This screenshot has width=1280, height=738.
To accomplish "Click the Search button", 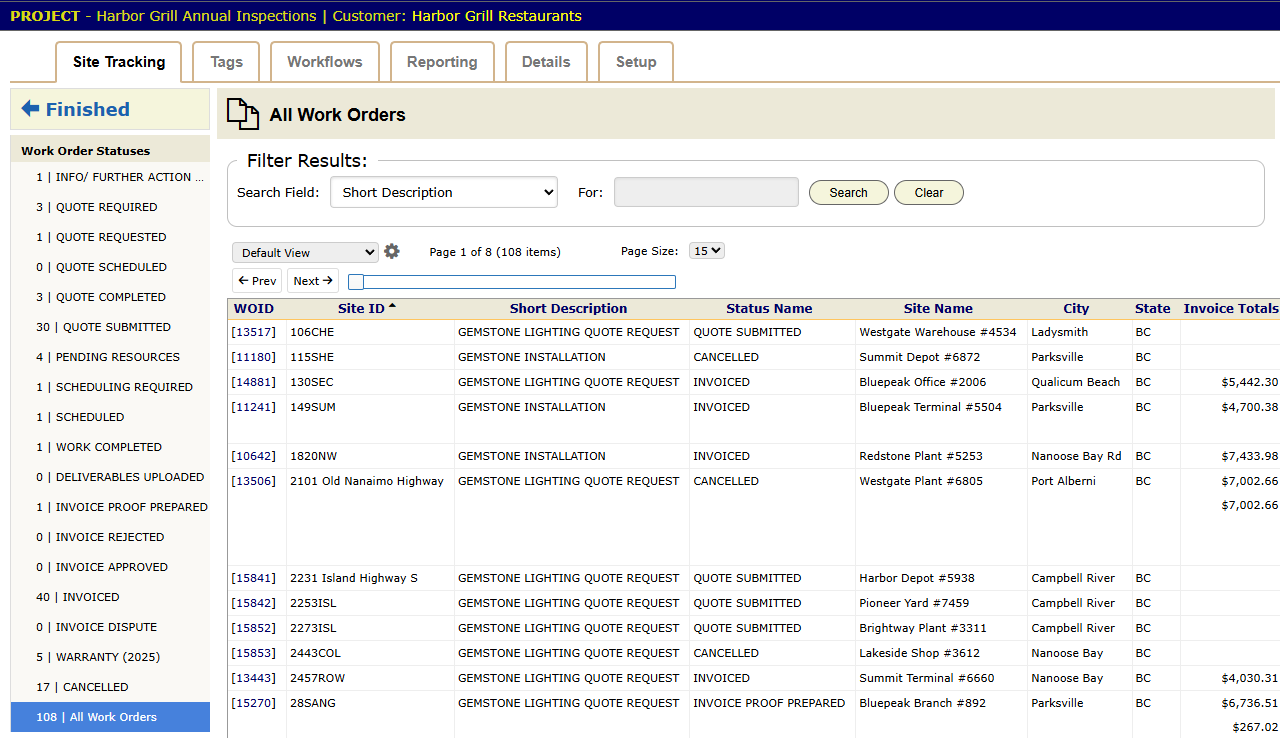I will click(849, 193).
